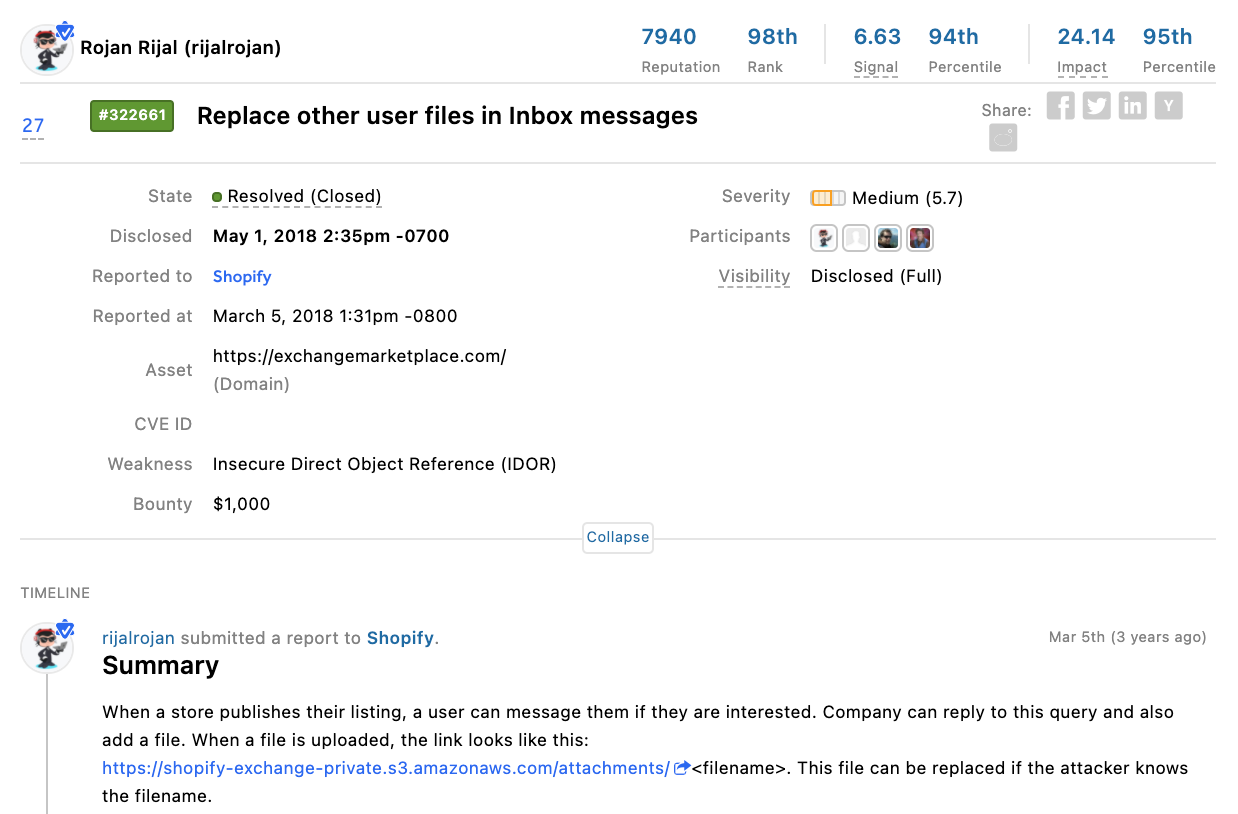This screenshot has height=814, width=1238.
Task: Click the first participant avatar
Action: coord(823,237)
